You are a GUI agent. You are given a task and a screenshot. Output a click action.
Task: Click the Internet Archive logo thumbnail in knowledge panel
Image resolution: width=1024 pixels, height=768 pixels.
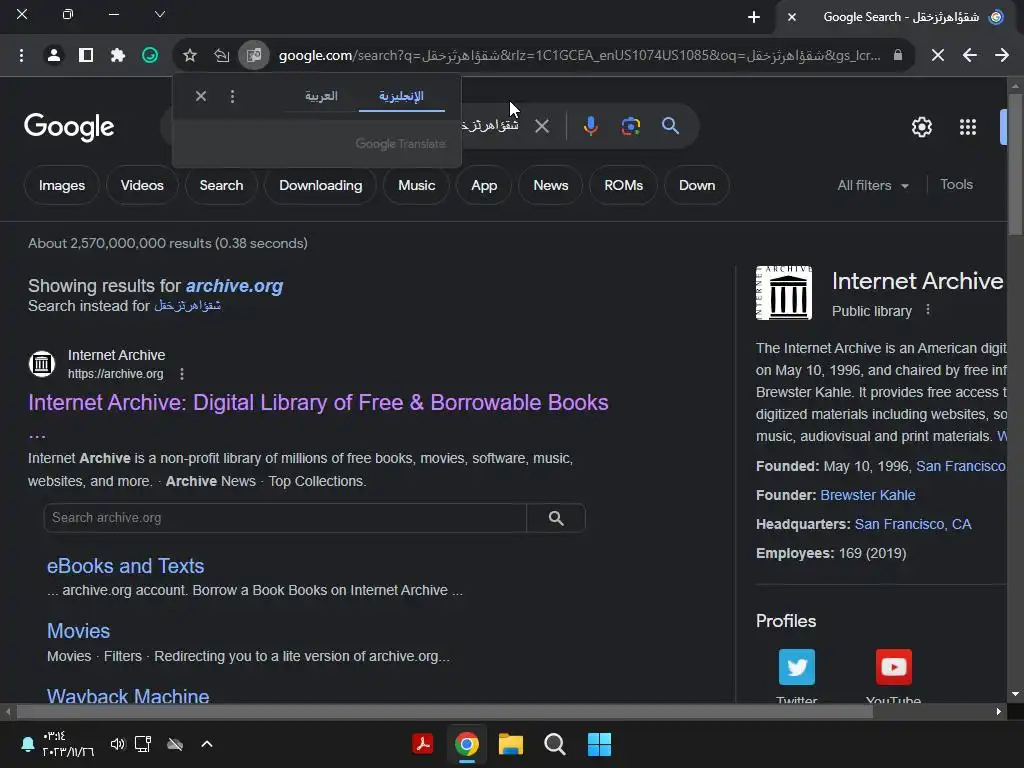coord(784,293)
